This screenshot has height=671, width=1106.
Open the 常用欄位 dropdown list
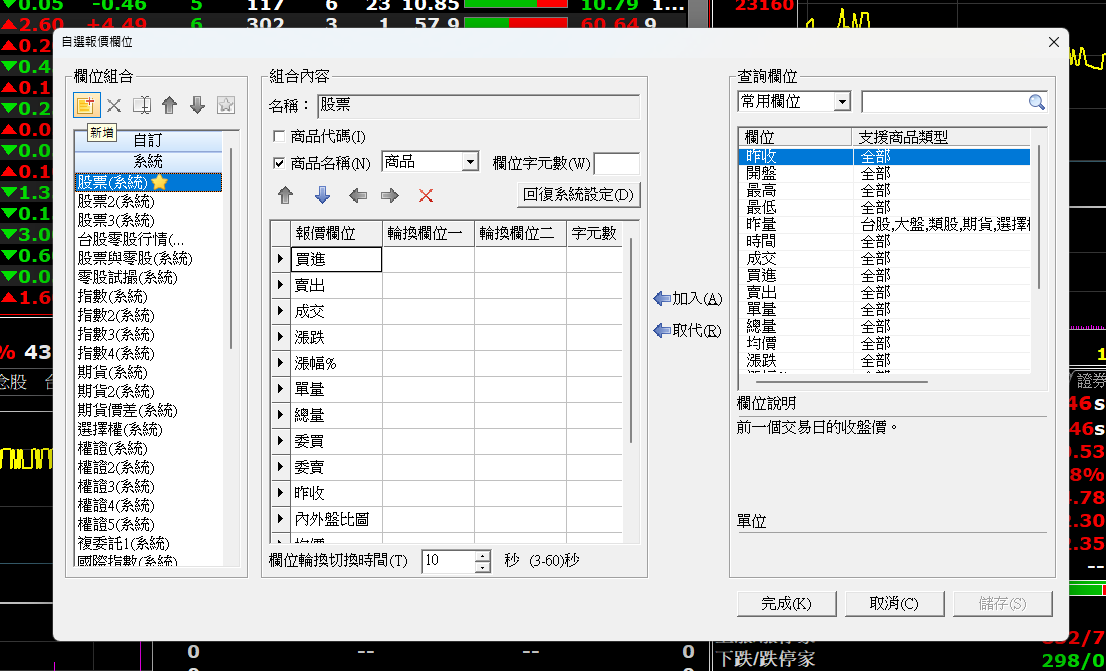[841, 102]
